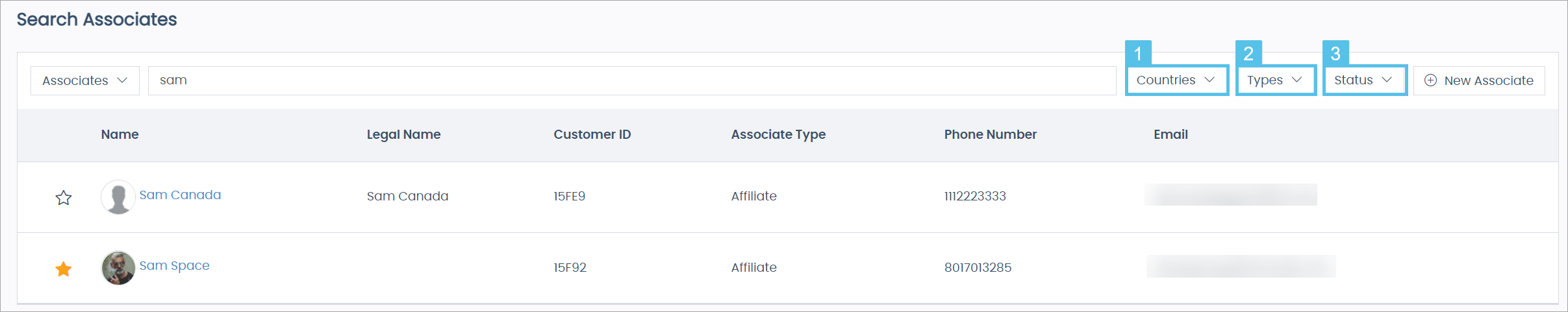1568x312 pixels.
Task: Click into the search field containing sam
Action: pyautogui.click(x=630, y=80)
